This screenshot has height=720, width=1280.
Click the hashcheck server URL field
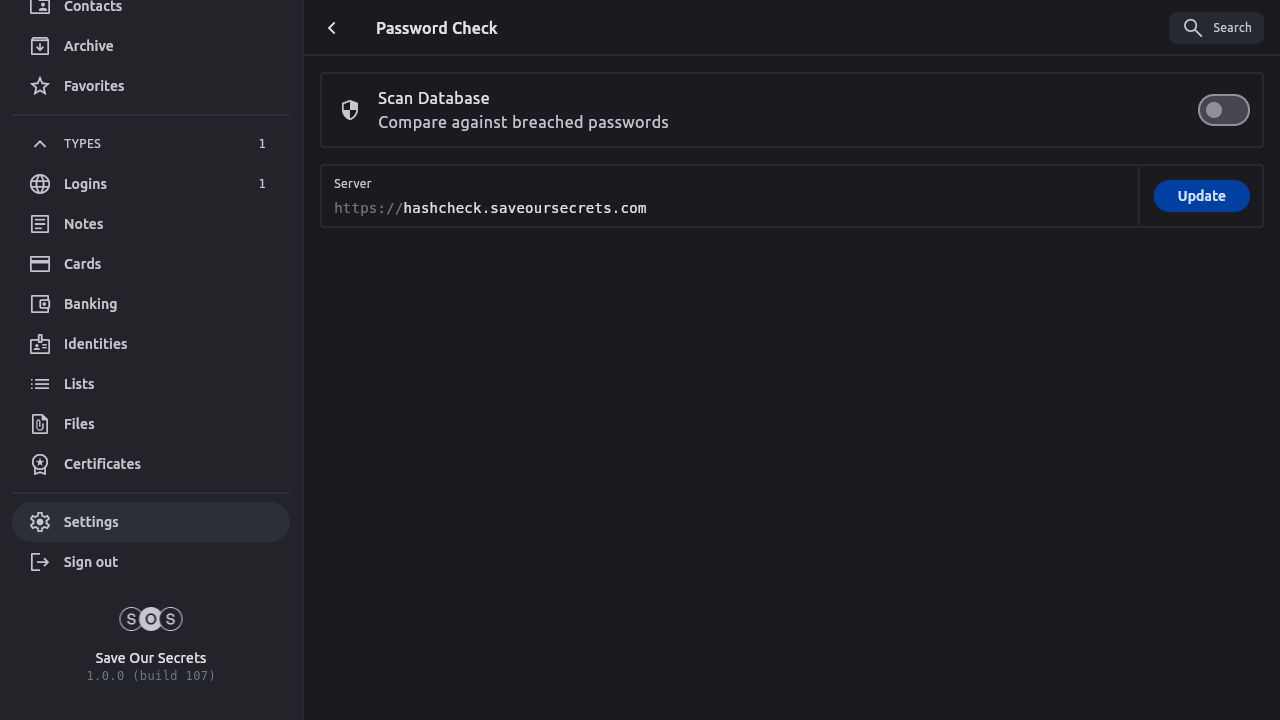730,208
